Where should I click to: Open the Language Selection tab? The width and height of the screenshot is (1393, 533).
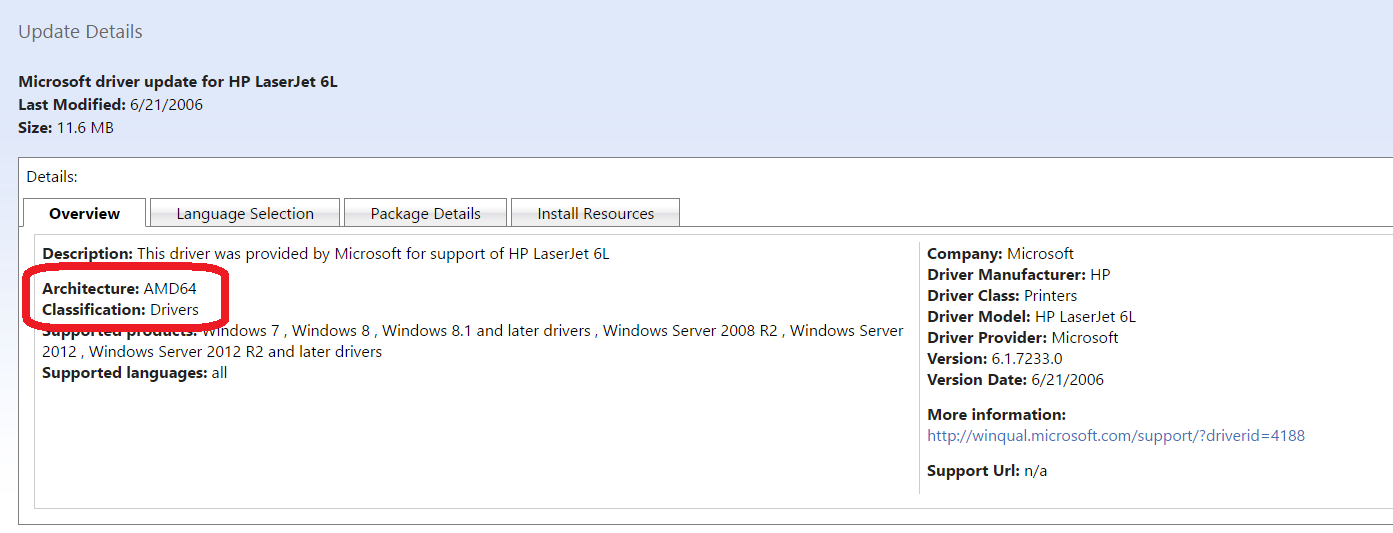tap(245, 213)
